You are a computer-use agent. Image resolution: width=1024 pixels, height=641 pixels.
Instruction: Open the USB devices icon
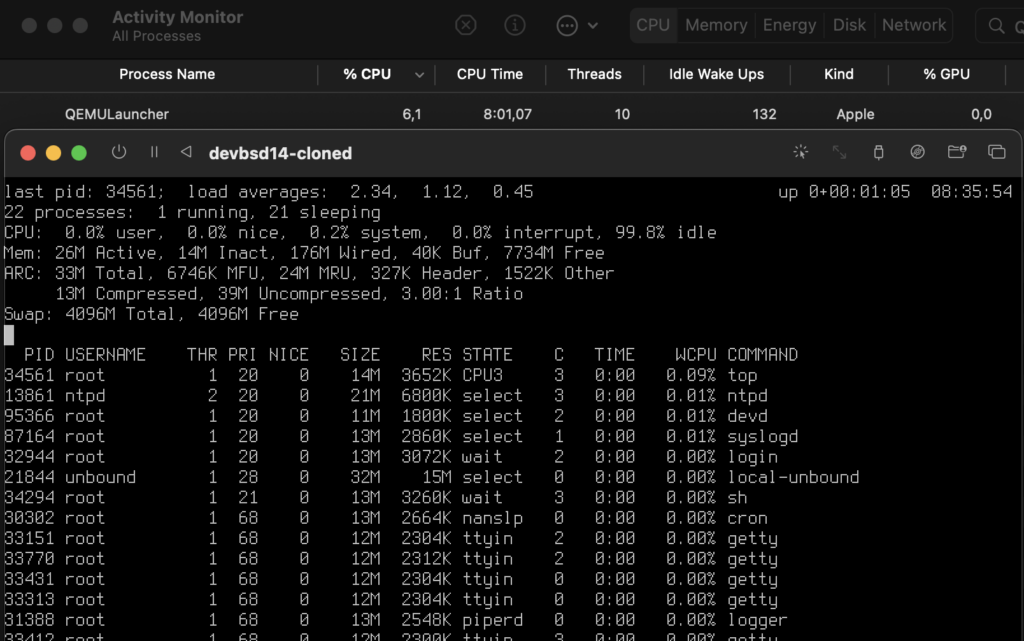[878, 151]
